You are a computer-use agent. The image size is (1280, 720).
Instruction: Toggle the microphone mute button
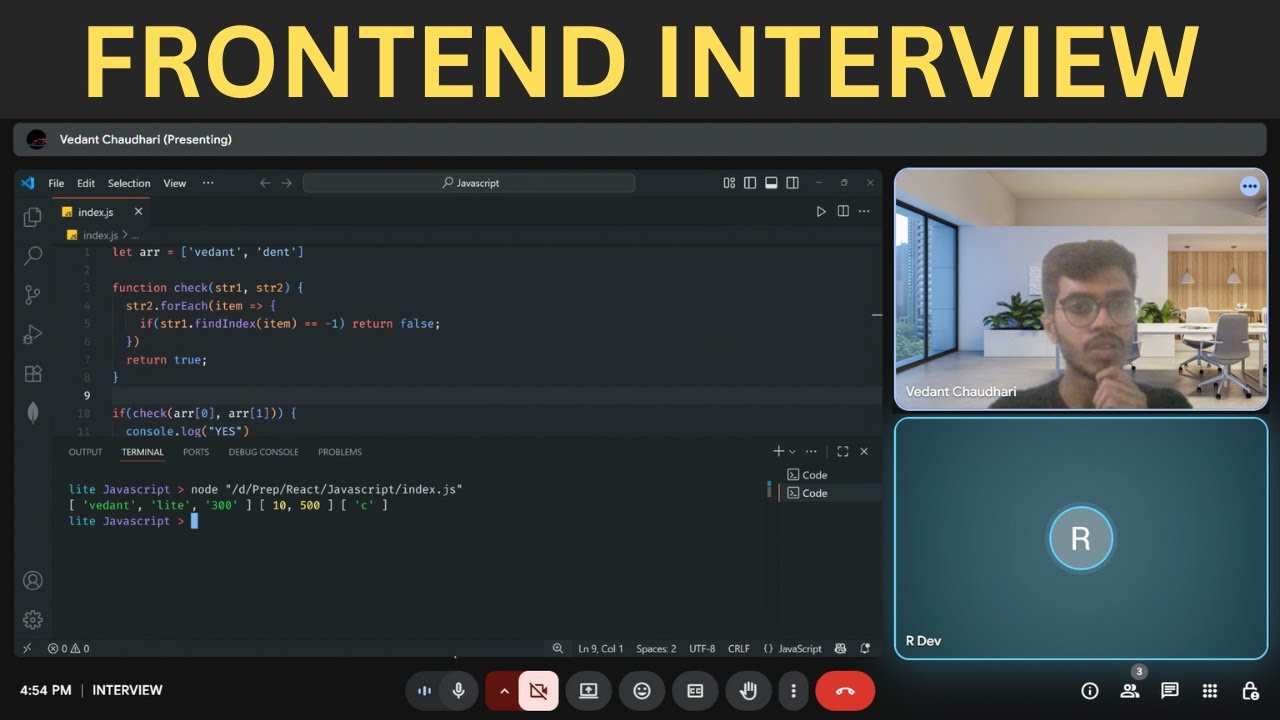click(x=459, y=690)
